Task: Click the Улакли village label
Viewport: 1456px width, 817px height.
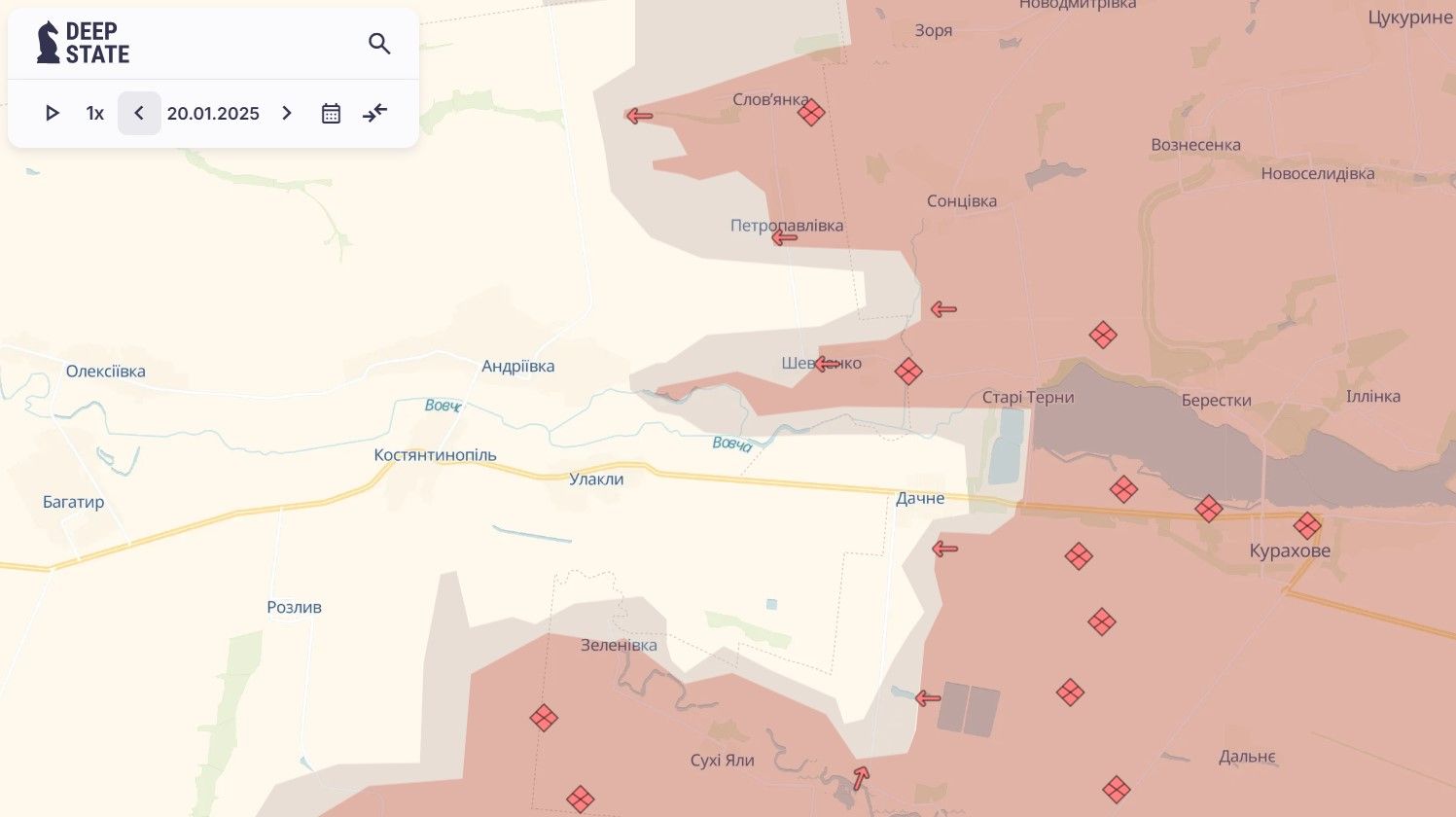Action: [596, 480]
